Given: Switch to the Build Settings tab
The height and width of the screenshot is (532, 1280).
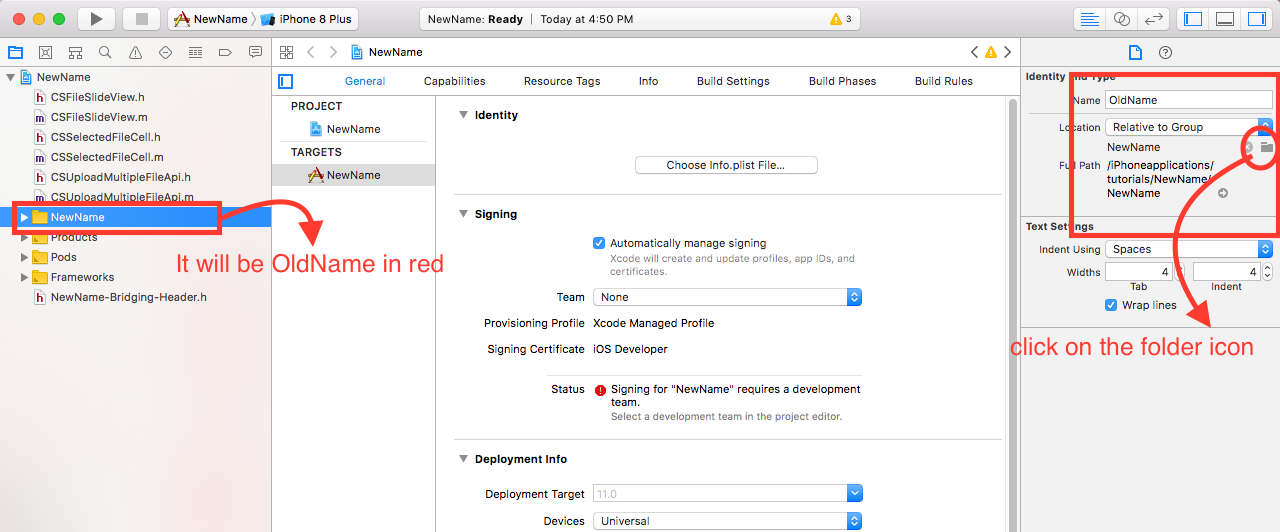Looking at the screenshot, I should pyautogui.click(x=733, y=81).
